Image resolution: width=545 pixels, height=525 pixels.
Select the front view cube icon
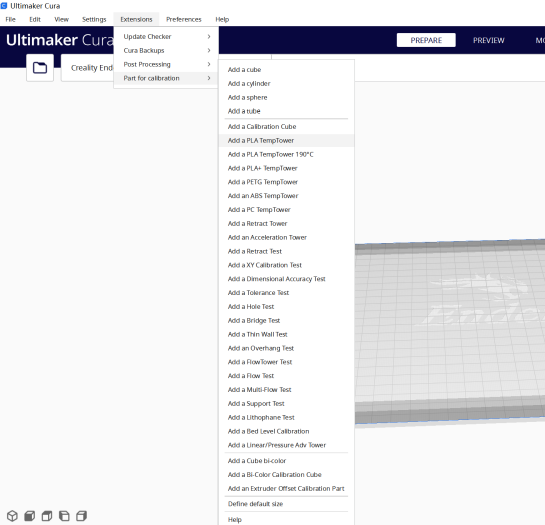click(30, 516)
